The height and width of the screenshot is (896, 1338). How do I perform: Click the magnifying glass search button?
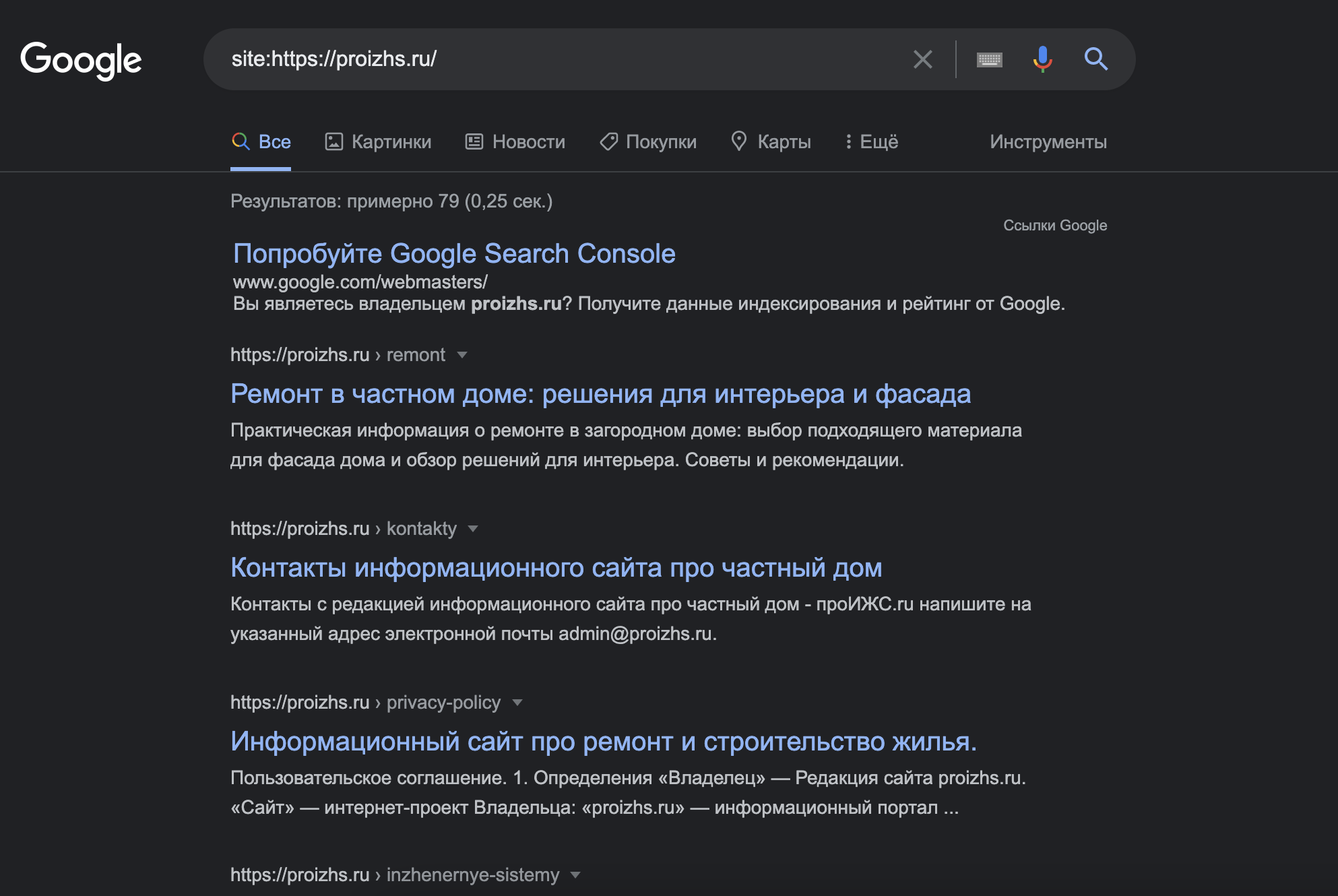click(x=1095, y=59)
